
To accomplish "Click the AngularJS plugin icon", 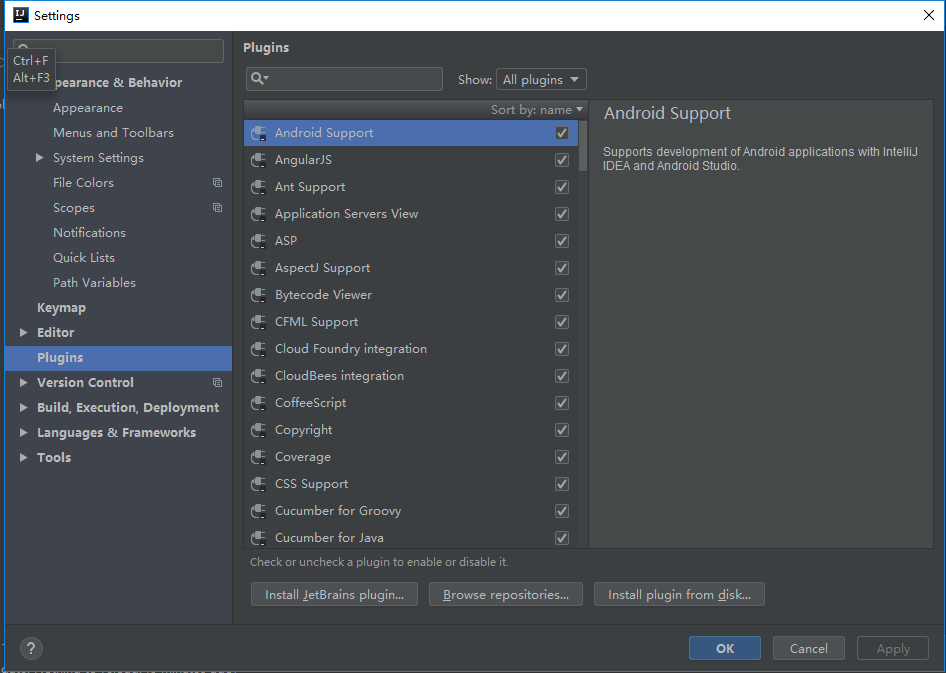I will click(x=258, y=160).
